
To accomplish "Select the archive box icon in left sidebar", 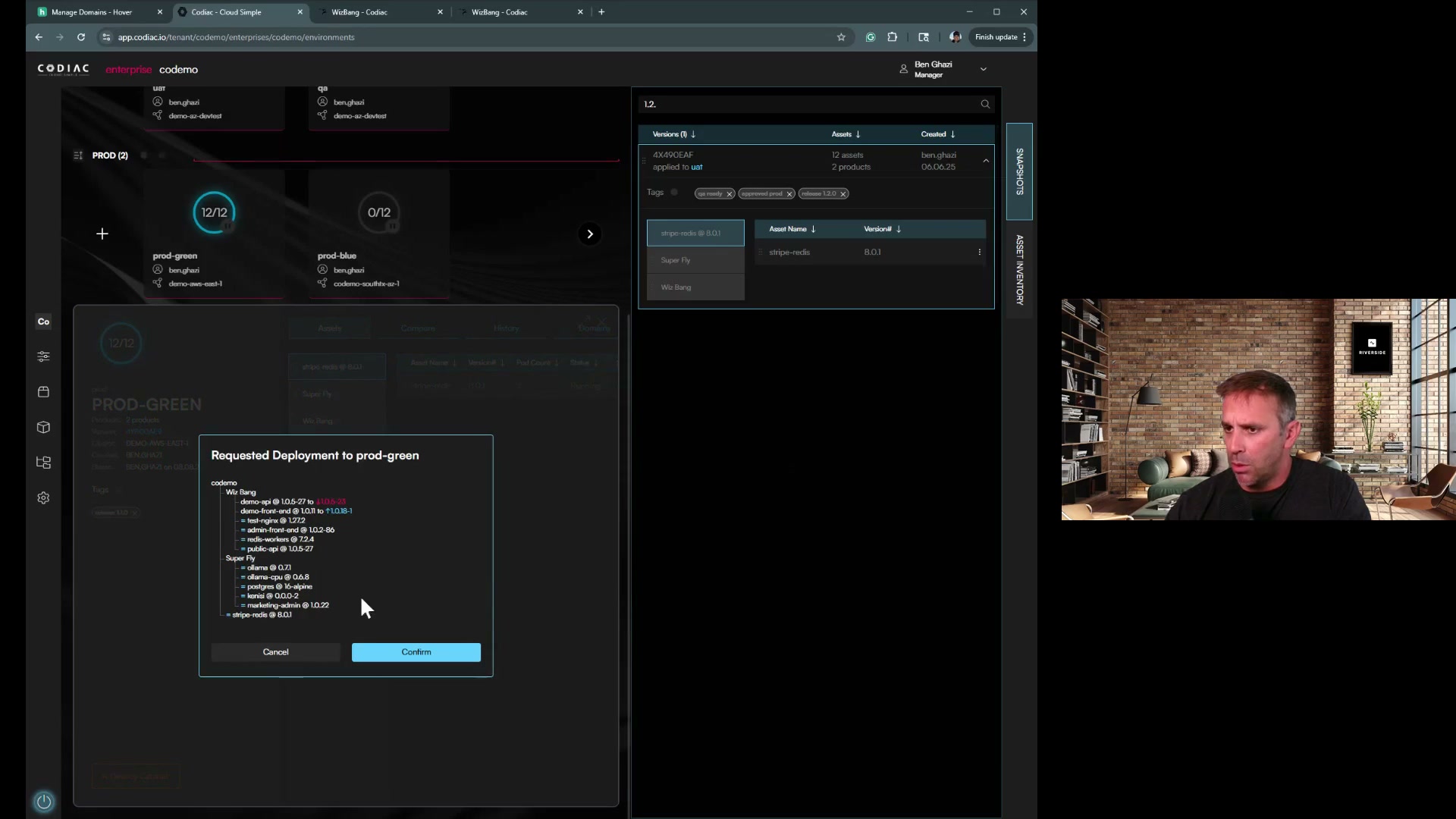I will (43, 391).
